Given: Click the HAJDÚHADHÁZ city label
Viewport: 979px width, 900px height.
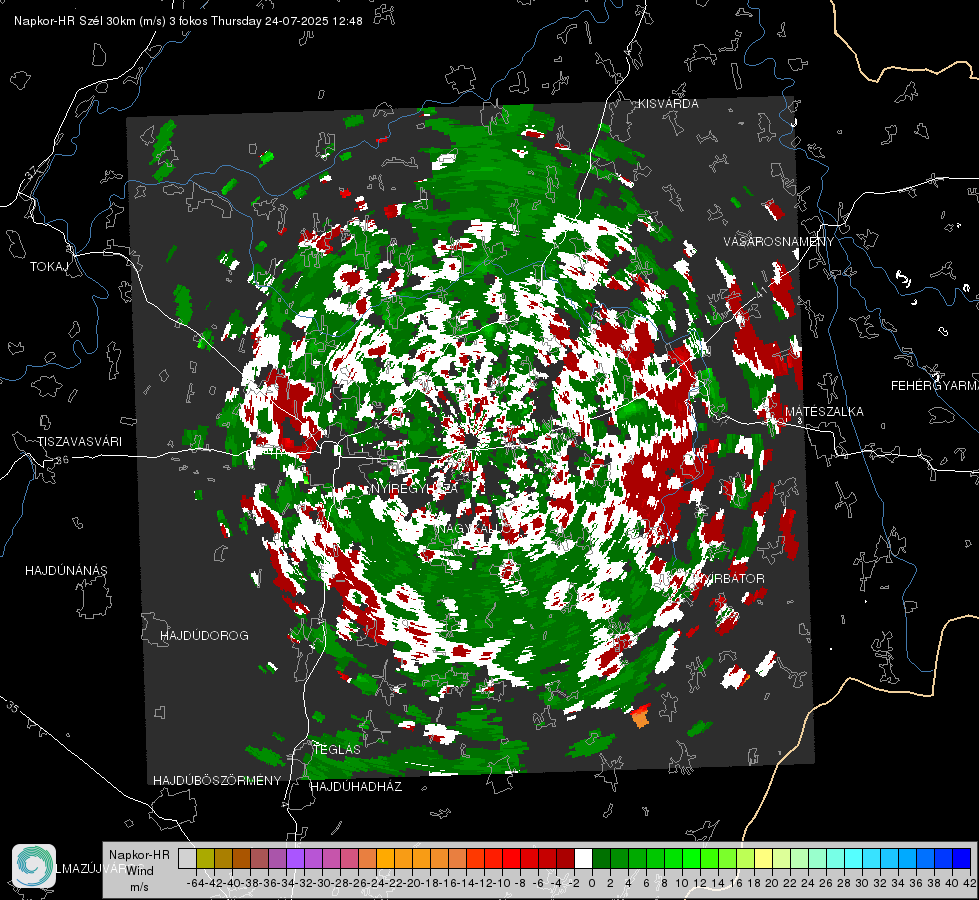Looking at the screenshot, I should point(356,787).
